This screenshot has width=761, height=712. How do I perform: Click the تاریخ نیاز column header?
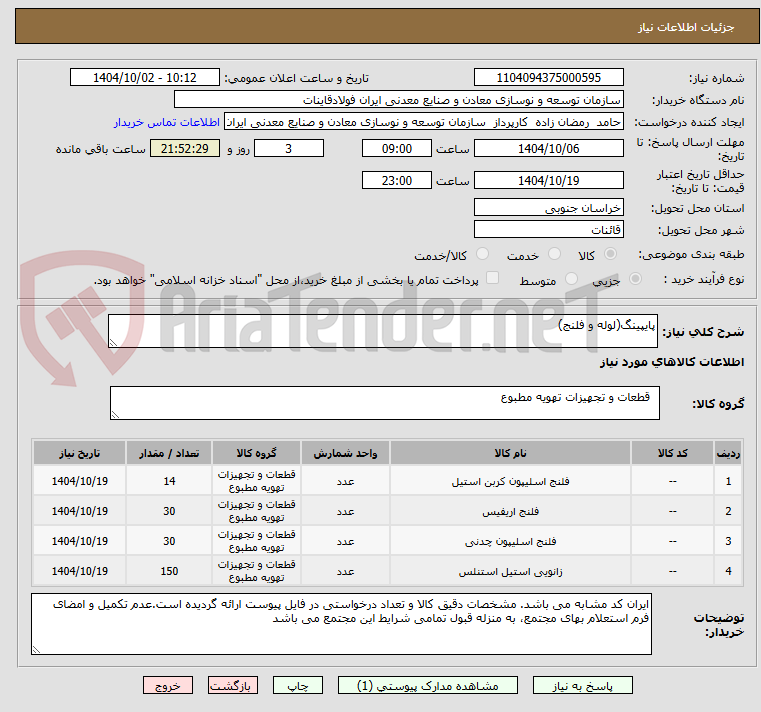pos(80,453)
